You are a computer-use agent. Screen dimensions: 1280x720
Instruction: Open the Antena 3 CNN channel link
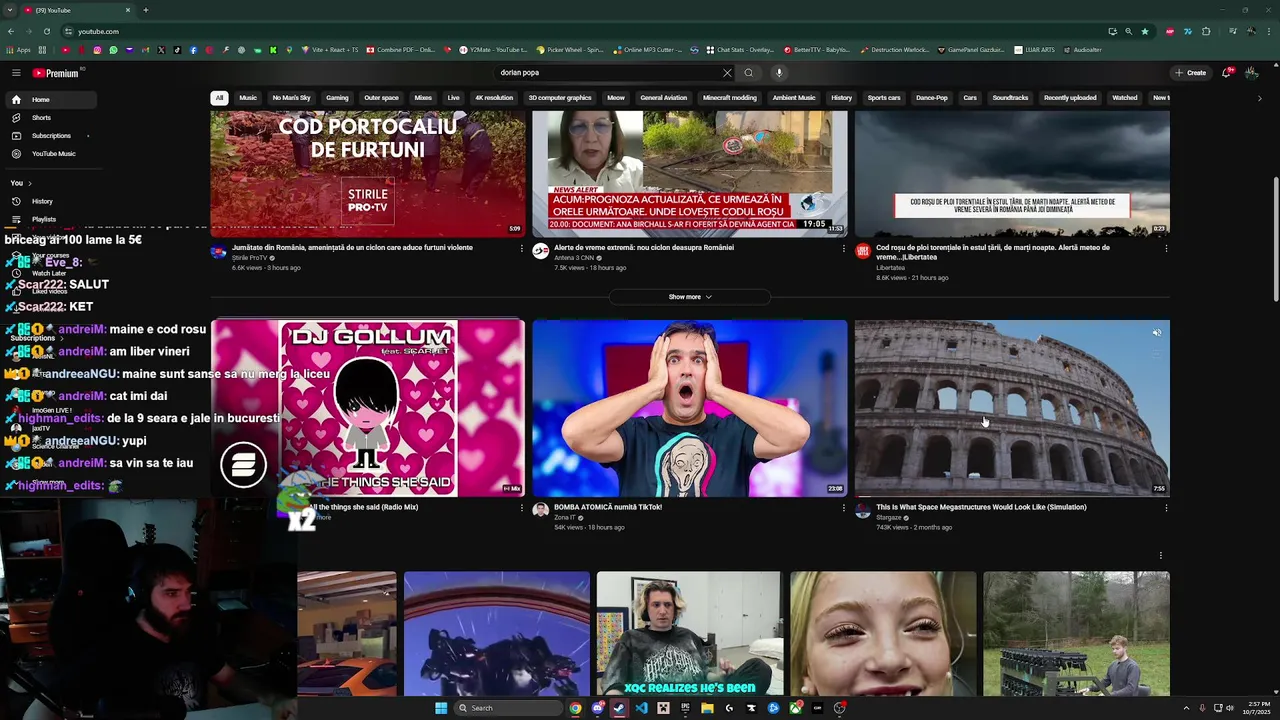[x=574, y=258]
